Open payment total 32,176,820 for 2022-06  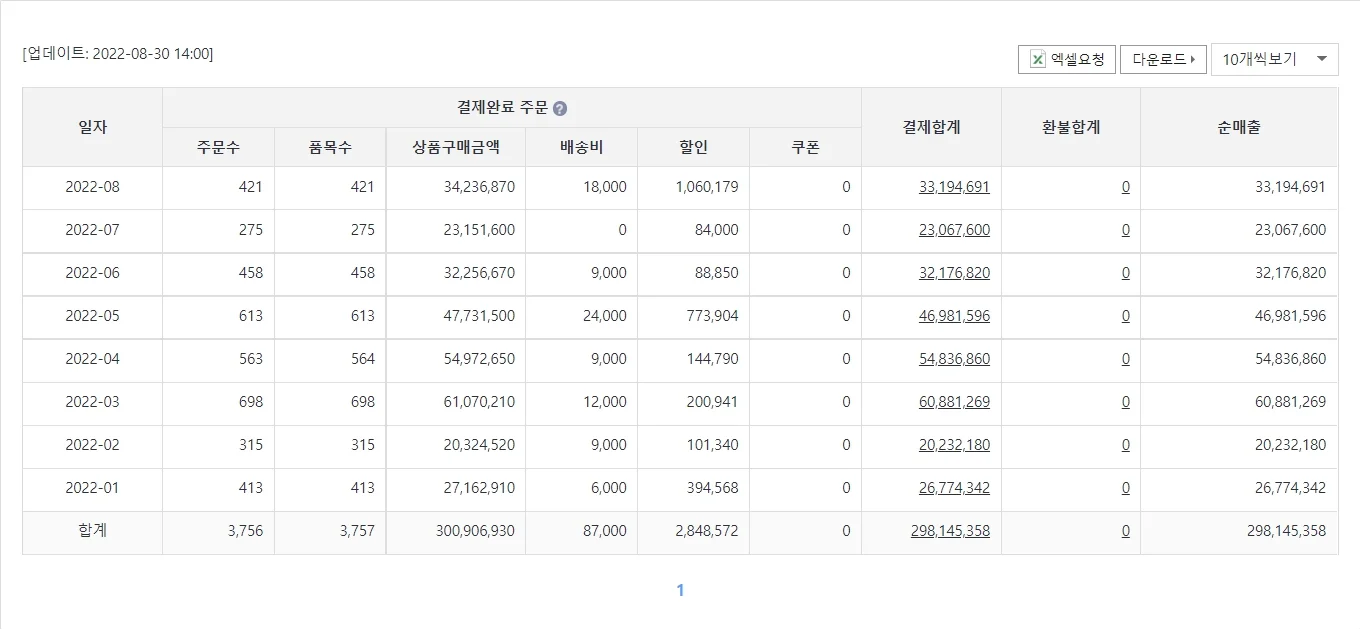(953, 273)
